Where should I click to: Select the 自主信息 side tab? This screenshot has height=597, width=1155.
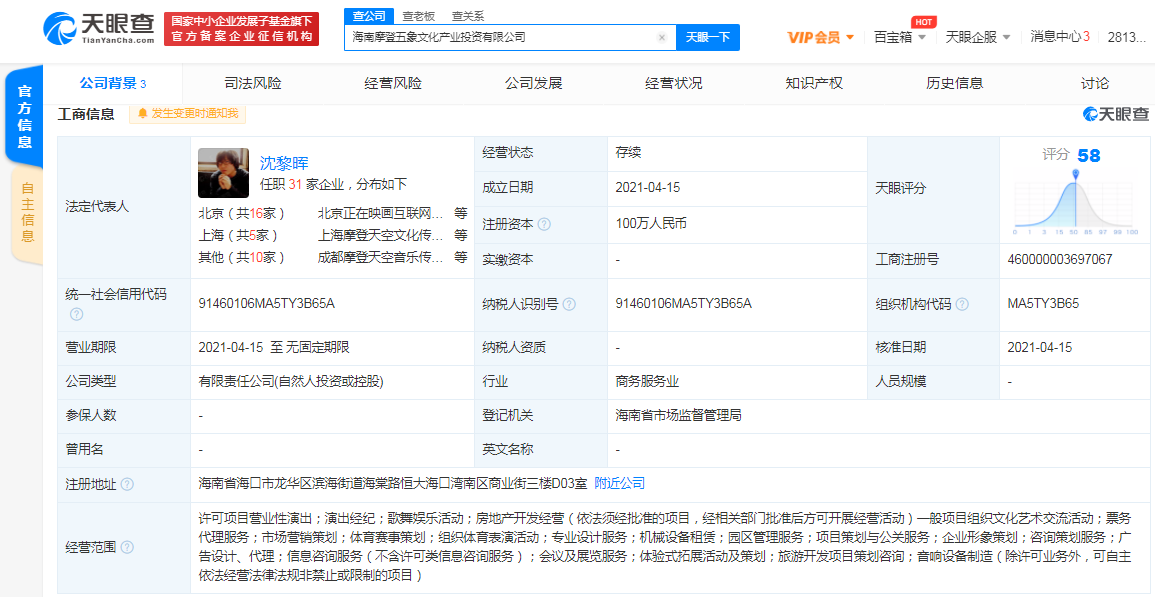pos(27,212)
